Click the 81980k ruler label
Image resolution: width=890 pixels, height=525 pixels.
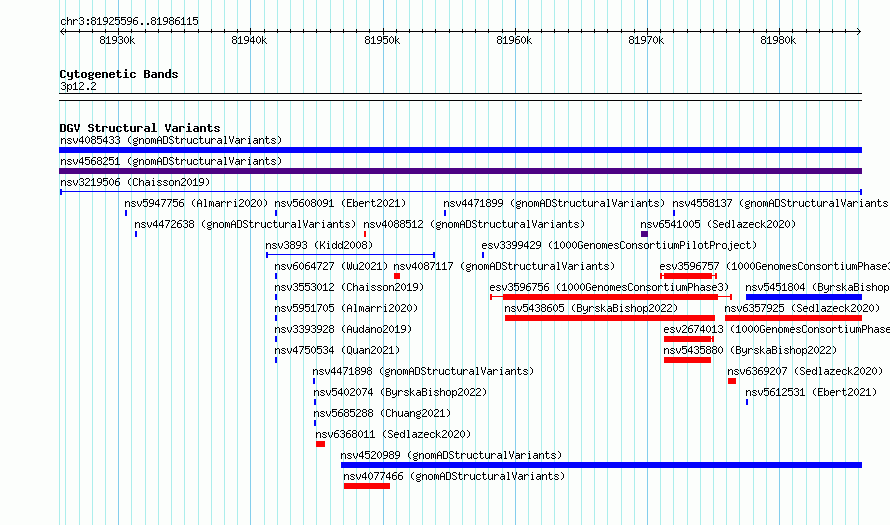click(x=778, y=40)
